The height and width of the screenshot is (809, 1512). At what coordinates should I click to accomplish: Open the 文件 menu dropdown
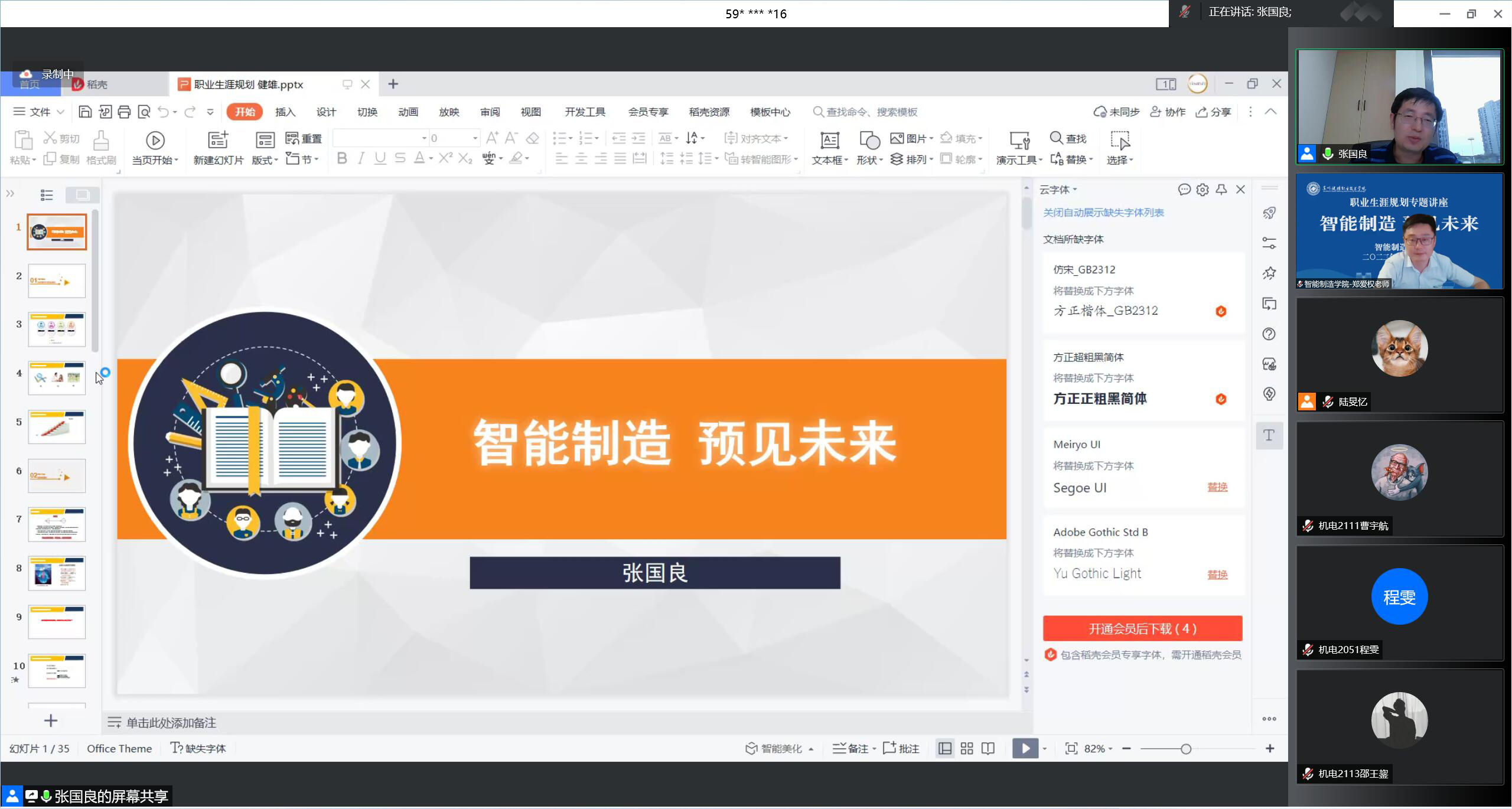[x=39, y=112]
